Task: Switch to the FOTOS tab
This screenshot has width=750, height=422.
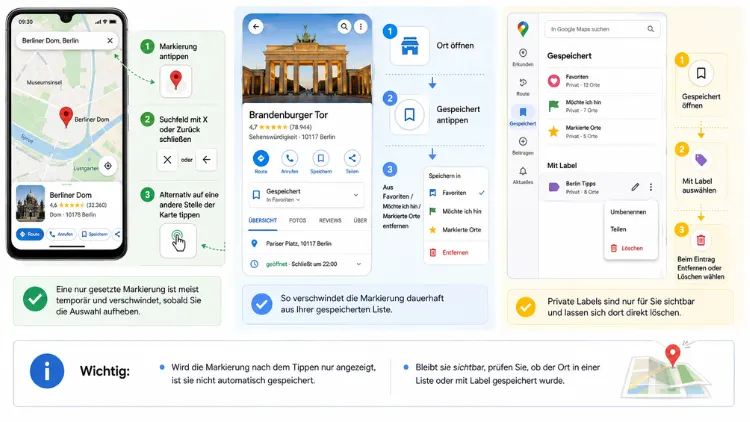Action: point(298,221)
